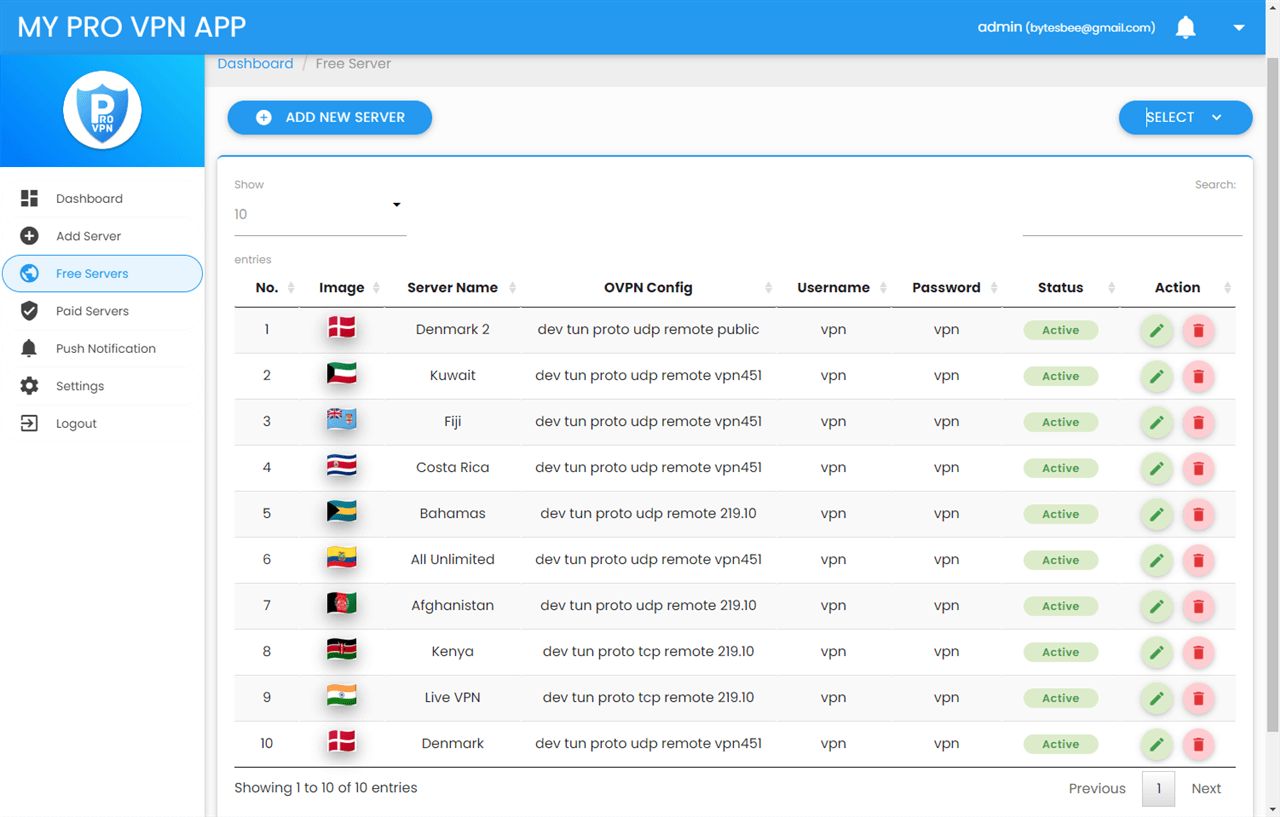
Task: Delete the Live VPN server
Action: pos(1198,698)
